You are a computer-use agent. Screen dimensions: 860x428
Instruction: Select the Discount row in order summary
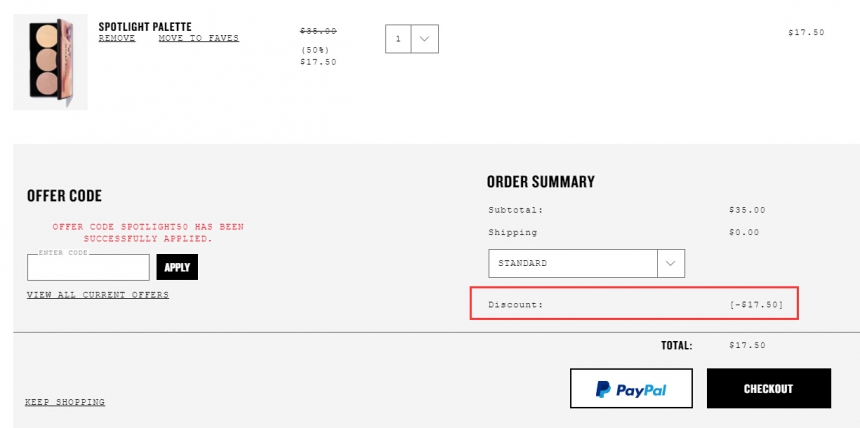tap(634, 303)
